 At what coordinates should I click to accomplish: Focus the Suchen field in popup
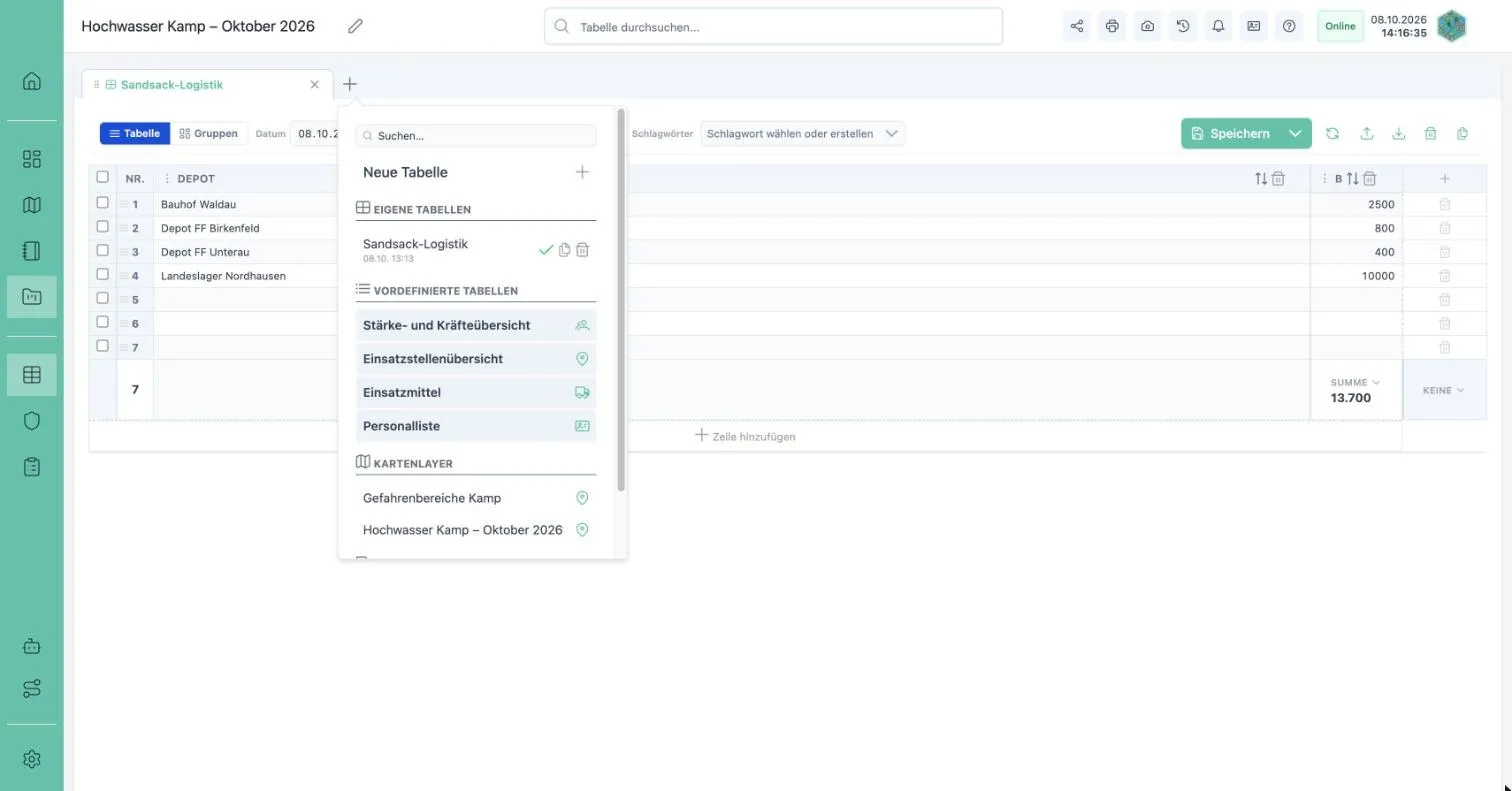(x=476, y=135)
